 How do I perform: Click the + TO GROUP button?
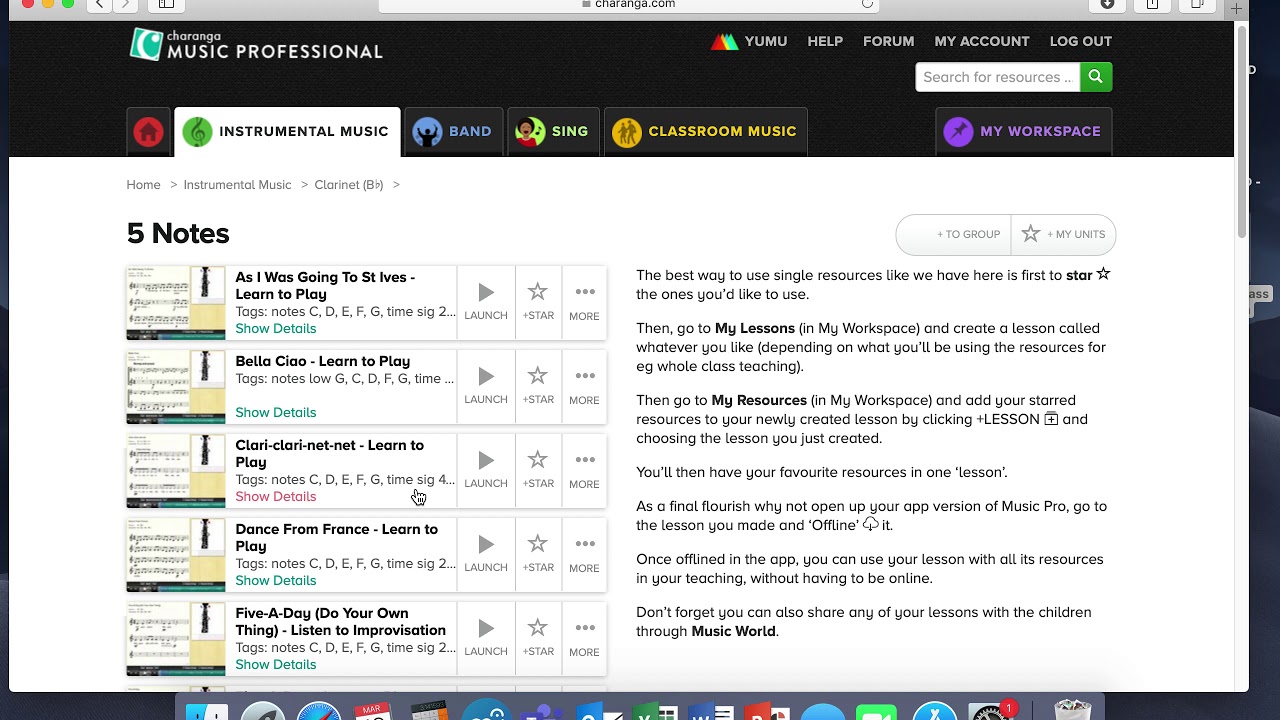(953, 234)
